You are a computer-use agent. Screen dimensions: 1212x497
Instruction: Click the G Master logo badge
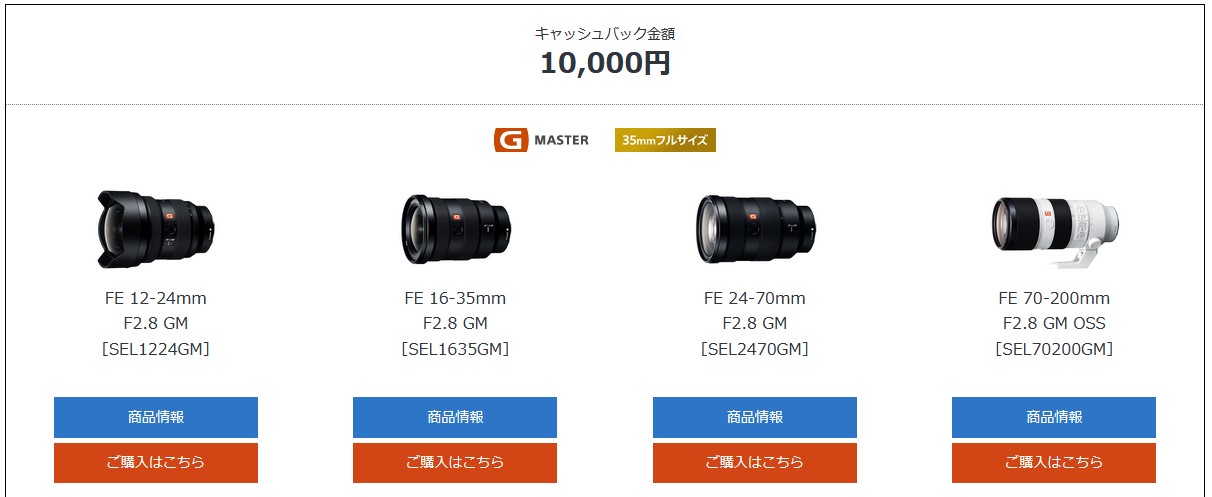point(541,140)
